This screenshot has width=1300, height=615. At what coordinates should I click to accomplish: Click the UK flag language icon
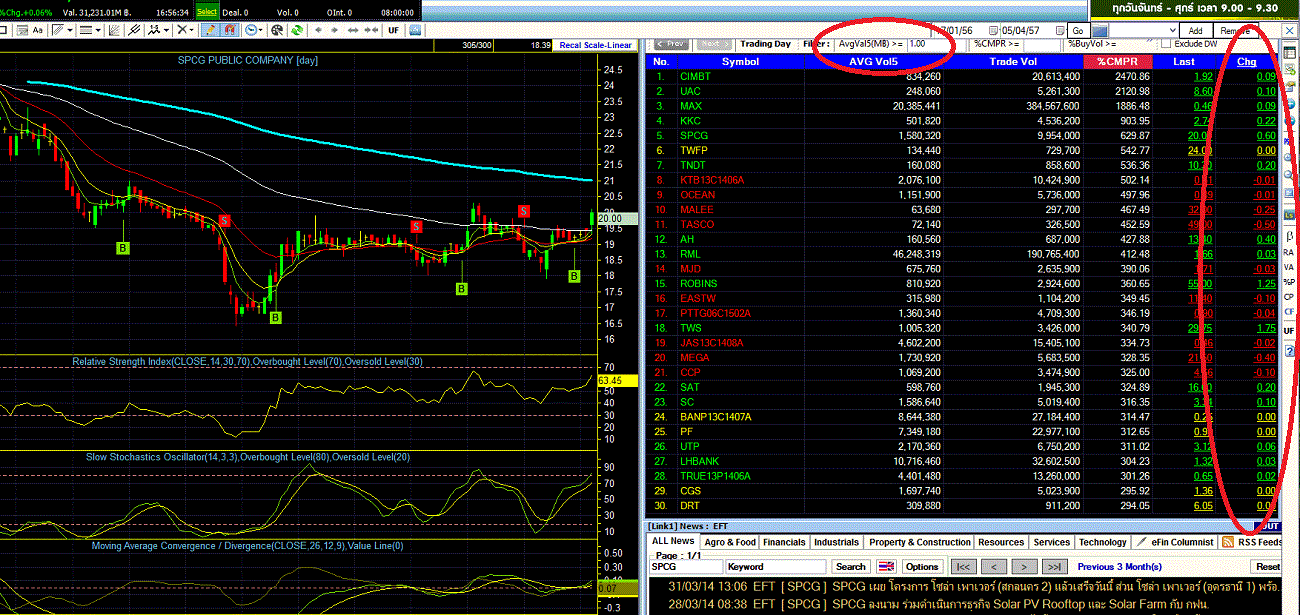coord(886,566)
